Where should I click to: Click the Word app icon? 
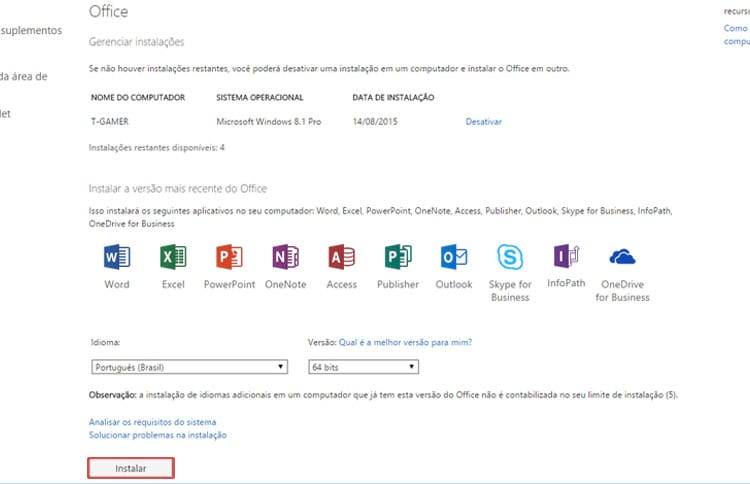coord(117,257)
